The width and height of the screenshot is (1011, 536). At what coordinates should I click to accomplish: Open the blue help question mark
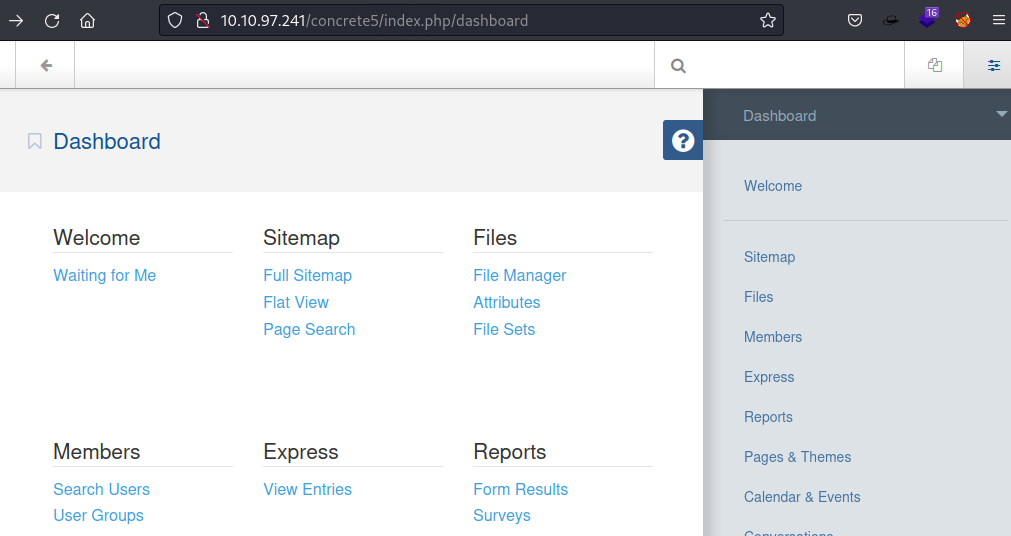pyautogui.click(x=683, y=140)
